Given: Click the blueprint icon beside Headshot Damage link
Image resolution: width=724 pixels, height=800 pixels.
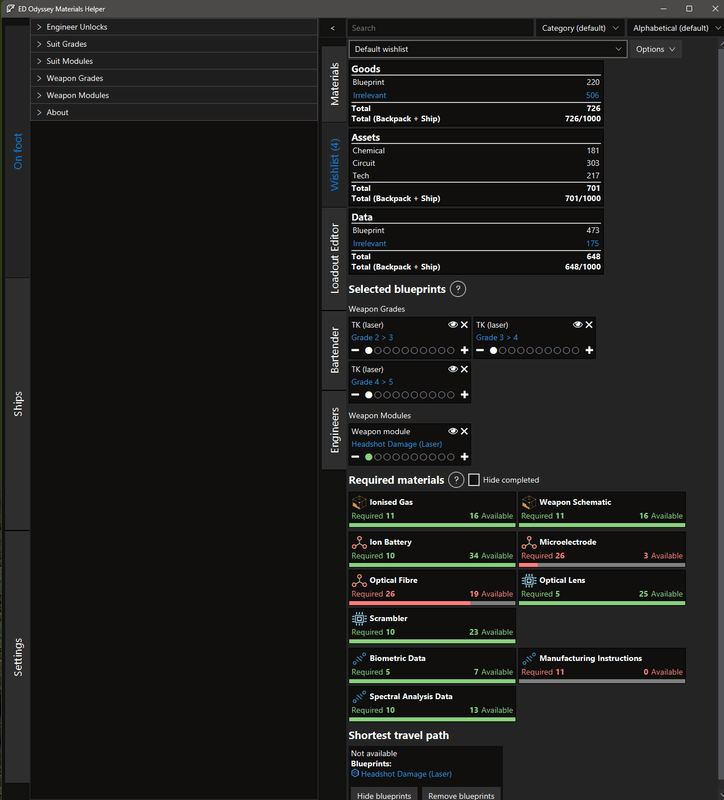Looking at the screenshot, I should (x=355, y=773).
